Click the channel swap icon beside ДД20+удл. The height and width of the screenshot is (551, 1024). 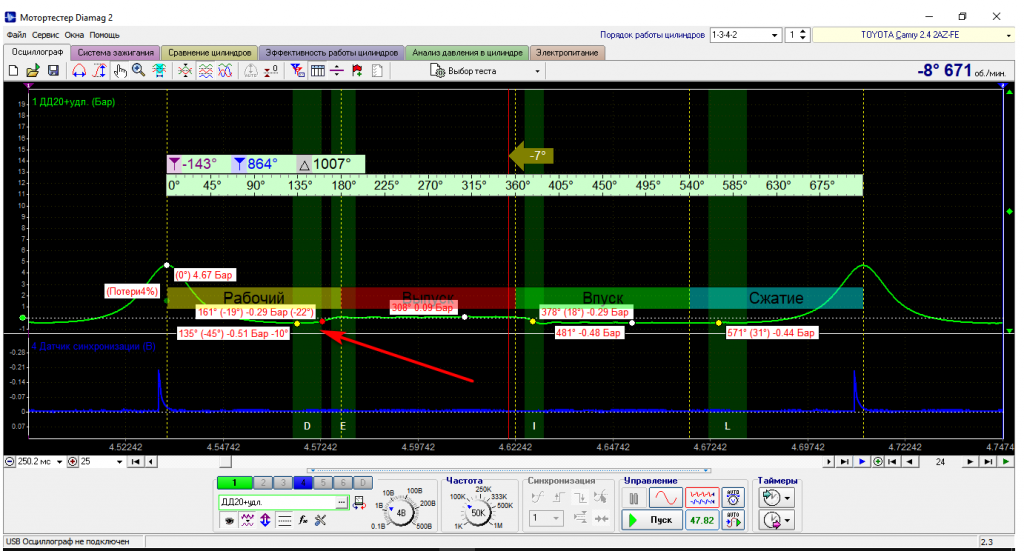(359, 503)
